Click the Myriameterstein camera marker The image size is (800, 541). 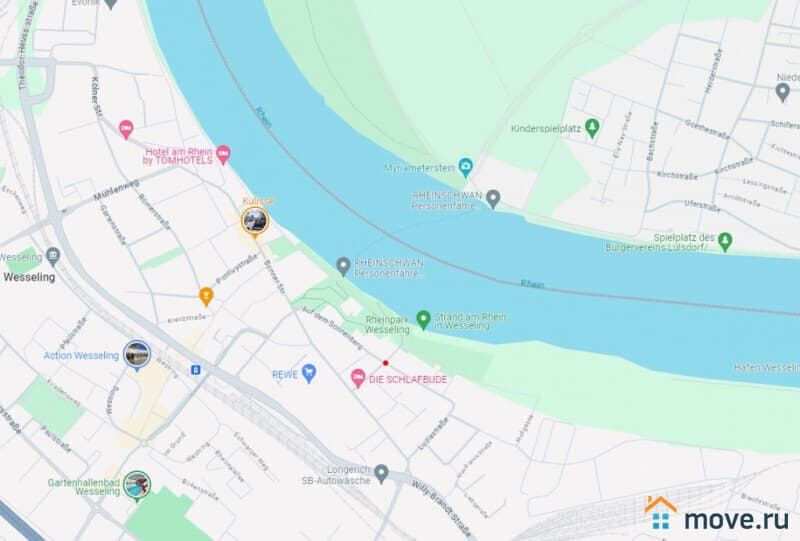[465, 167]
